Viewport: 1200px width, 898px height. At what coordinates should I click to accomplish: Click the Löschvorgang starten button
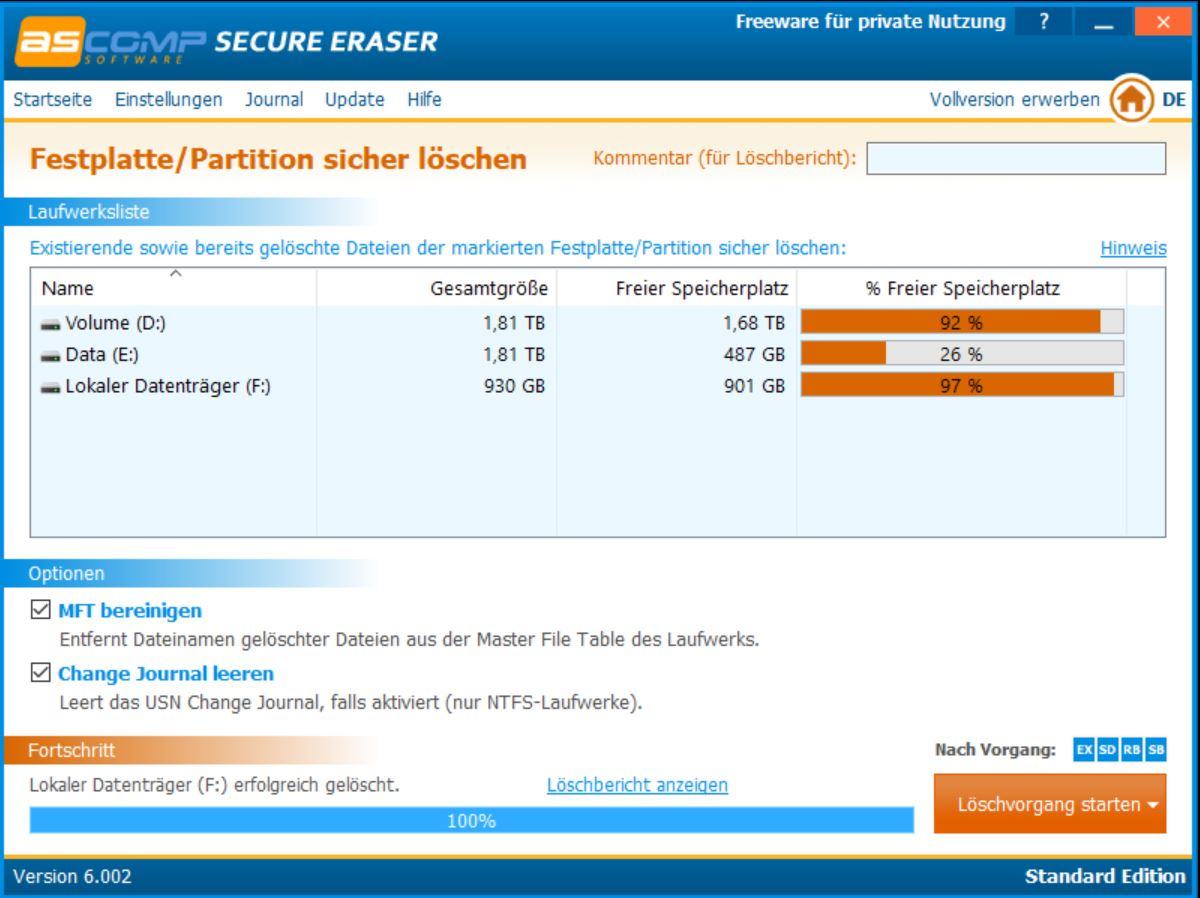point(1050,805)
